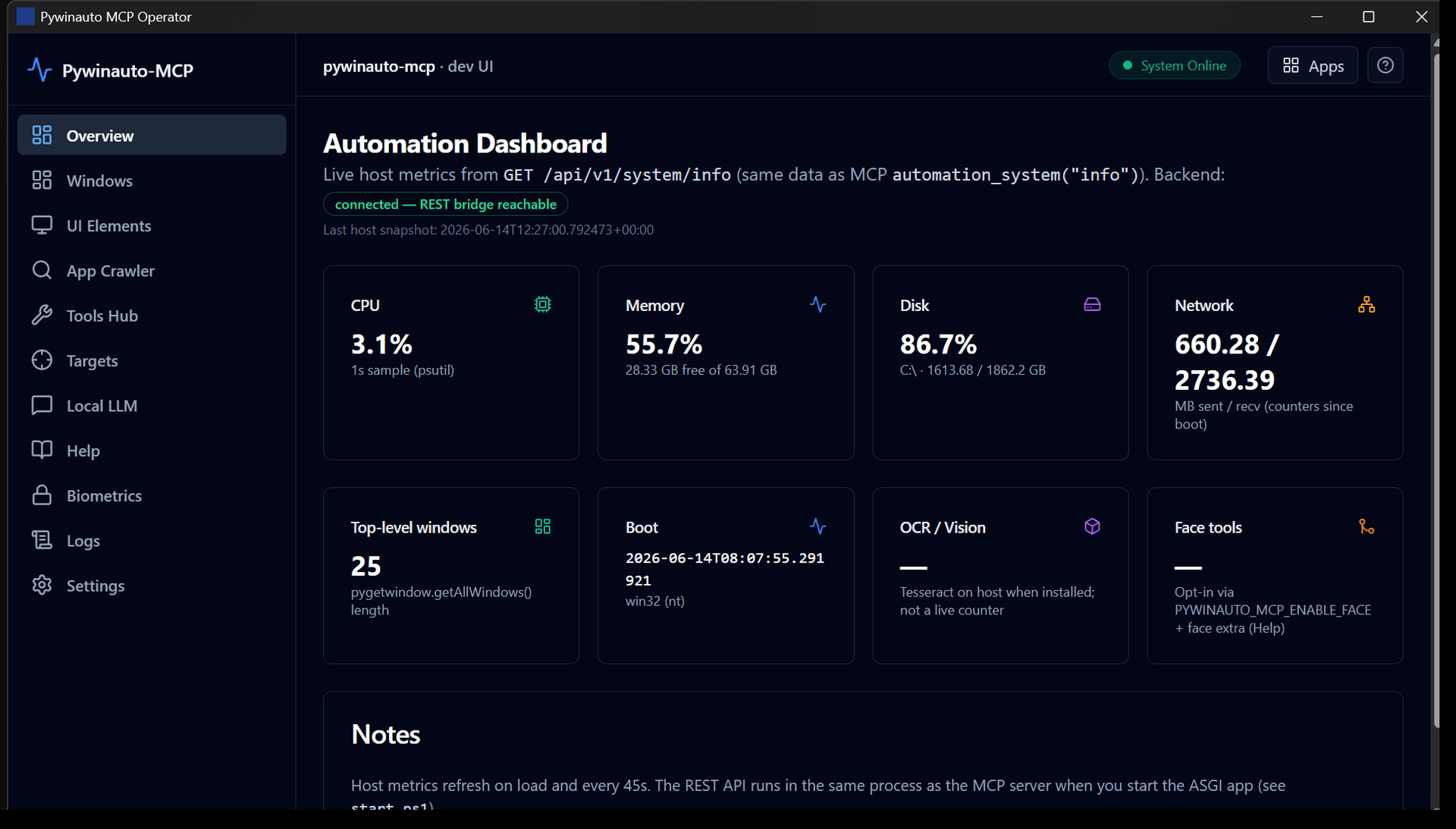
Task: Click the text win32 (nt)
Action: pos(654,601)
